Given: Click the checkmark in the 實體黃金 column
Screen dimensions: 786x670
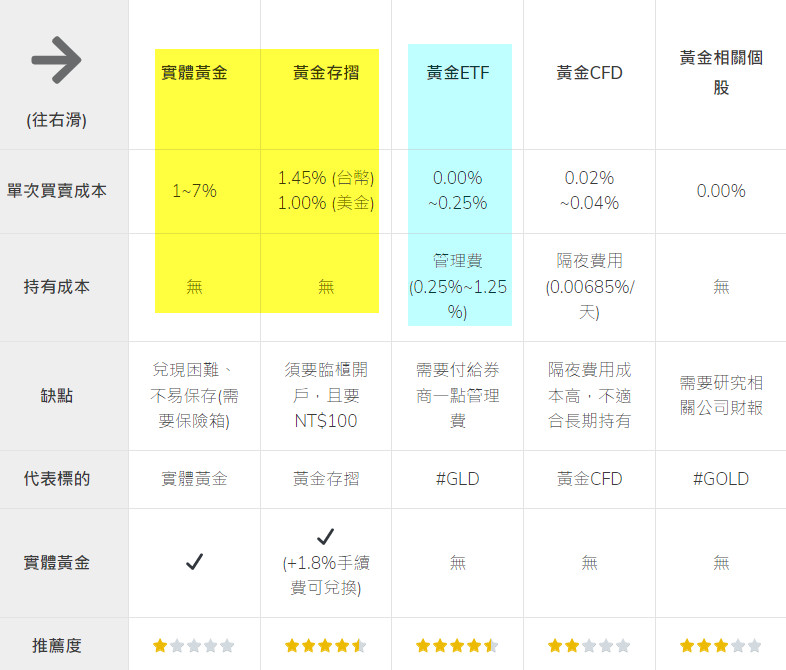Looking at the screenshot, I should (194, 562).
